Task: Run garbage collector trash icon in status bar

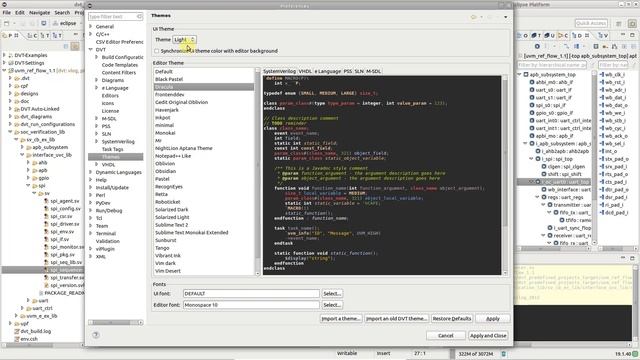Action: pos(503,354)
